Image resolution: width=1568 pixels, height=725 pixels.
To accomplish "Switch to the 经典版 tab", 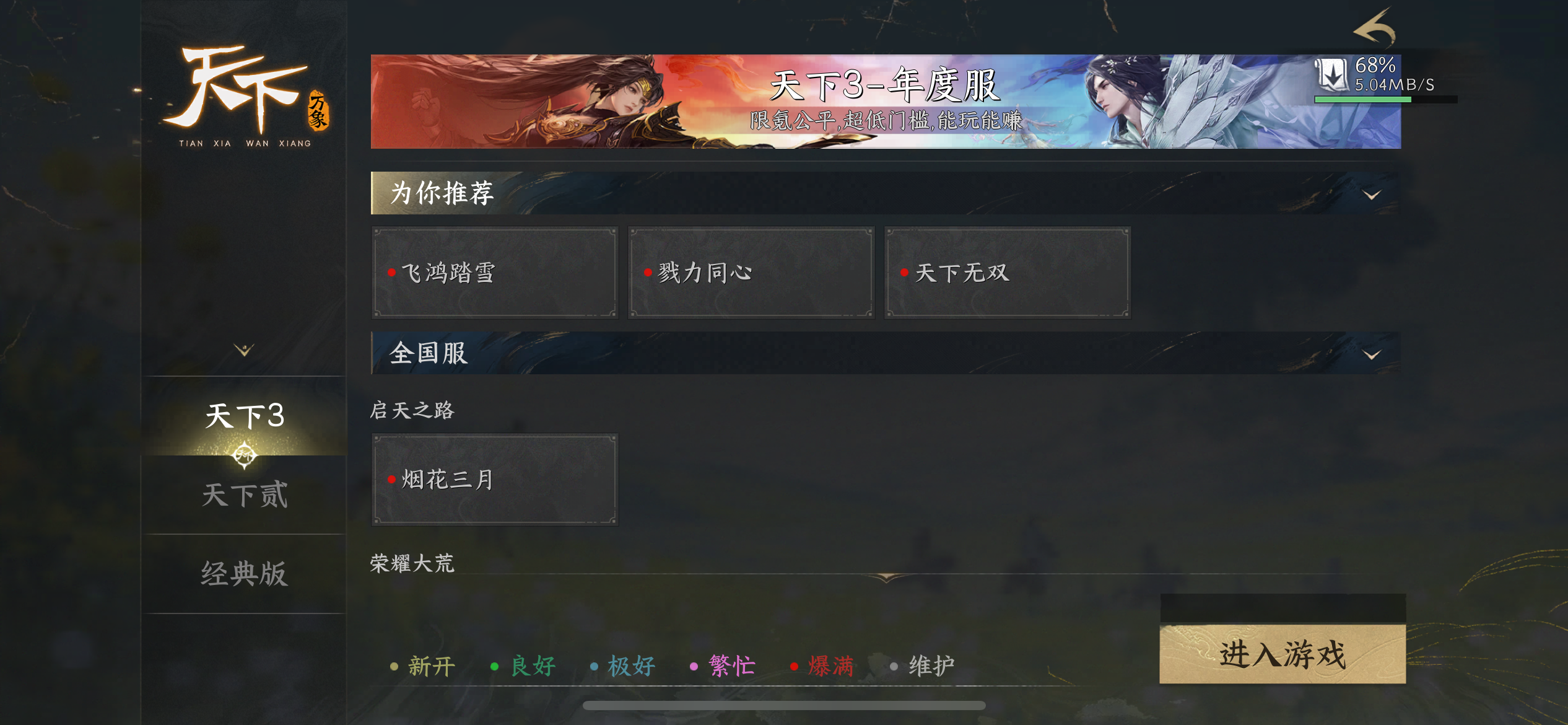I will point(244,574).
